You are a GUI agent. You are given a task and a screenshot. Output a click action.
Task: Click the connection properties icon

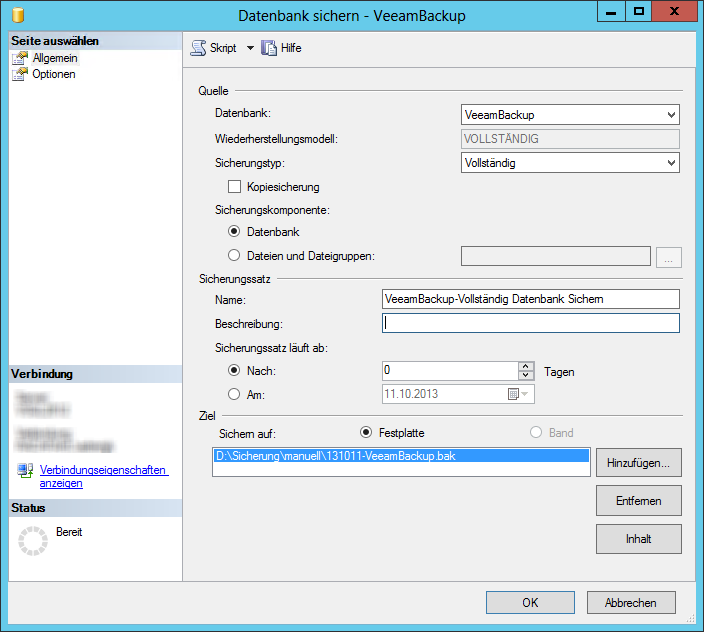tap(25, 470)
